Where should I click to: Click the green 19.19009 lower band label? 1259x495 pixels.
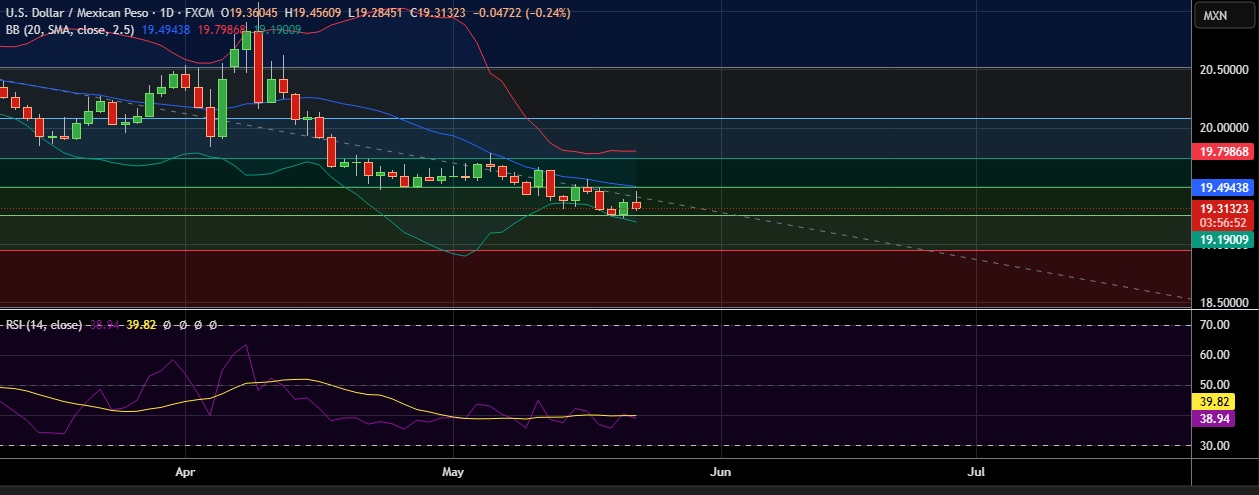point(1226,240)
